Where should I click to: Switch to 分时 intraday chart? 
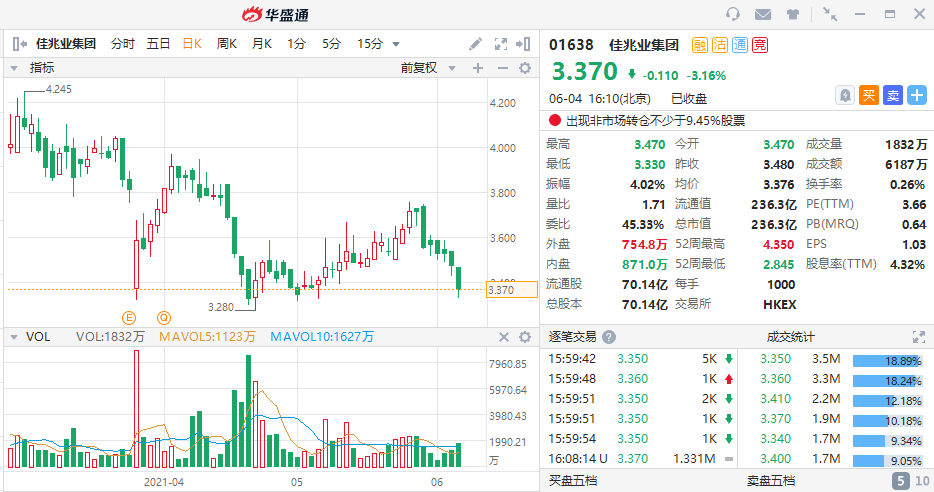[123, 43]
